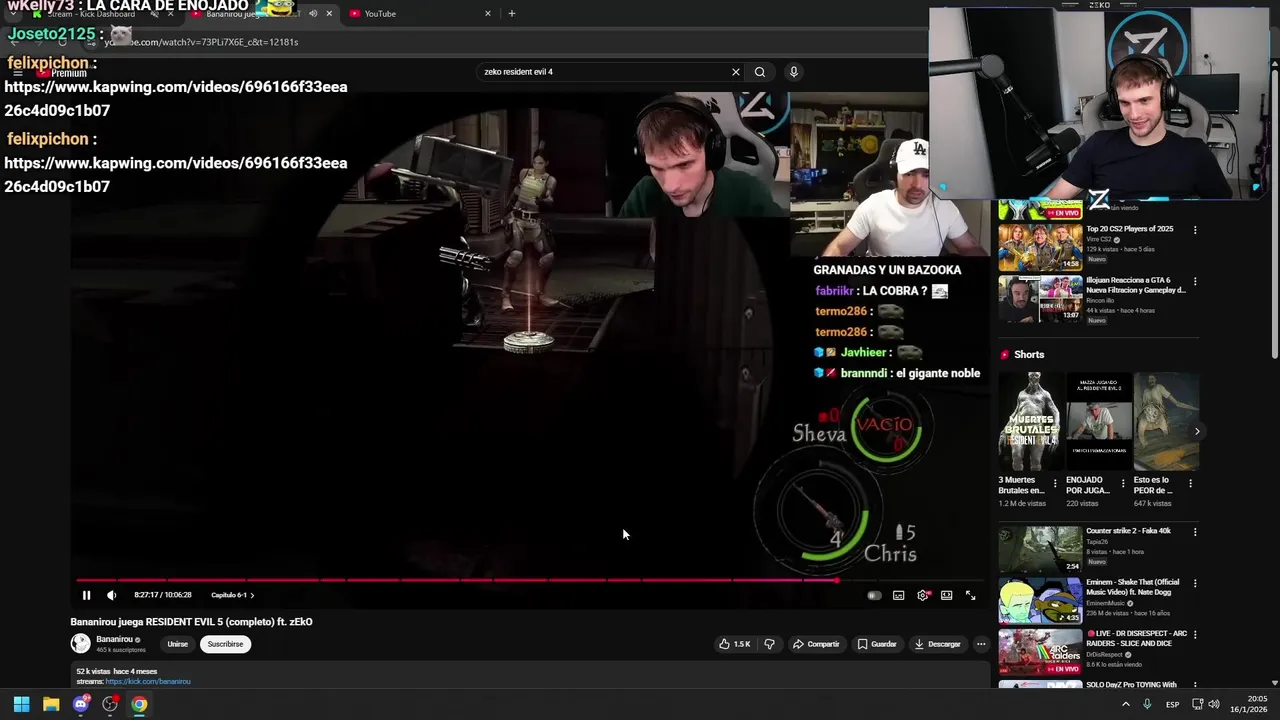Open the ENOJADO POR JUGA short
This screenshot has height=720, width=1280.
pyautogui.click(x=1099, y=421)
